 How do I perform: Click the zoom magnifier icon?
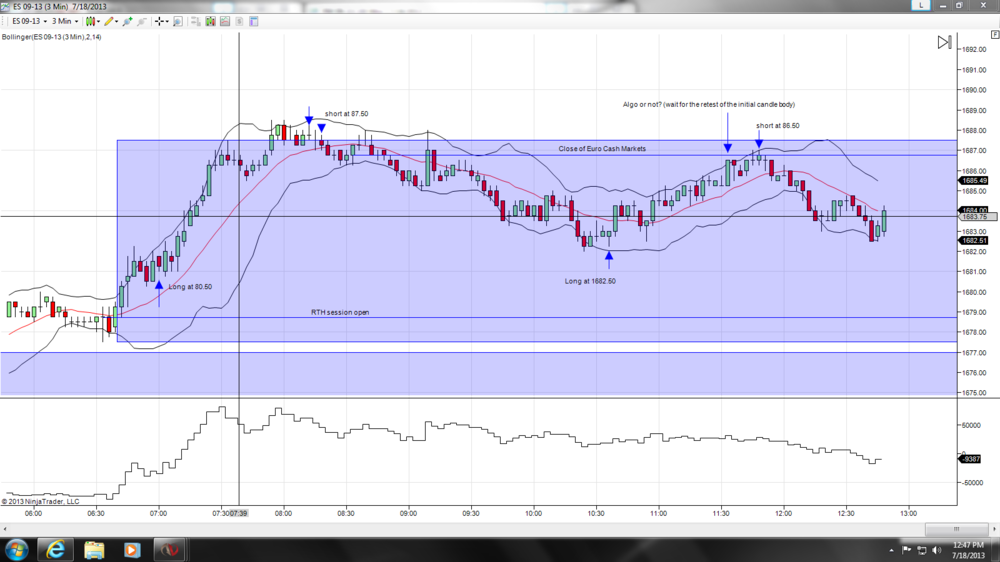click(178, 21)
